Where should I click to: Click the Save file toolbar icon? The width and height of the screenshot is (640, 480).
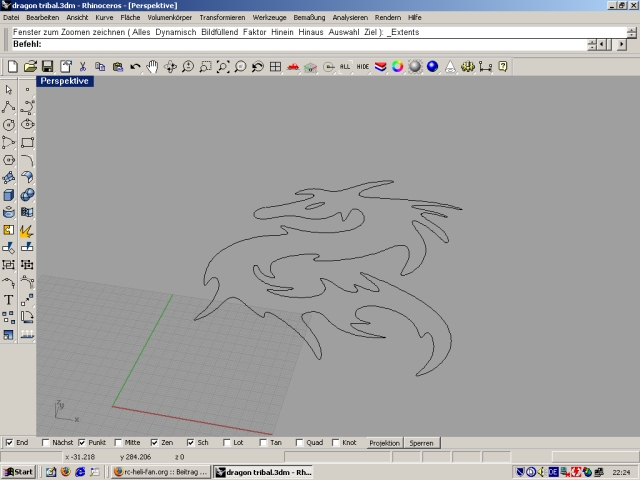tap(48, 67)
